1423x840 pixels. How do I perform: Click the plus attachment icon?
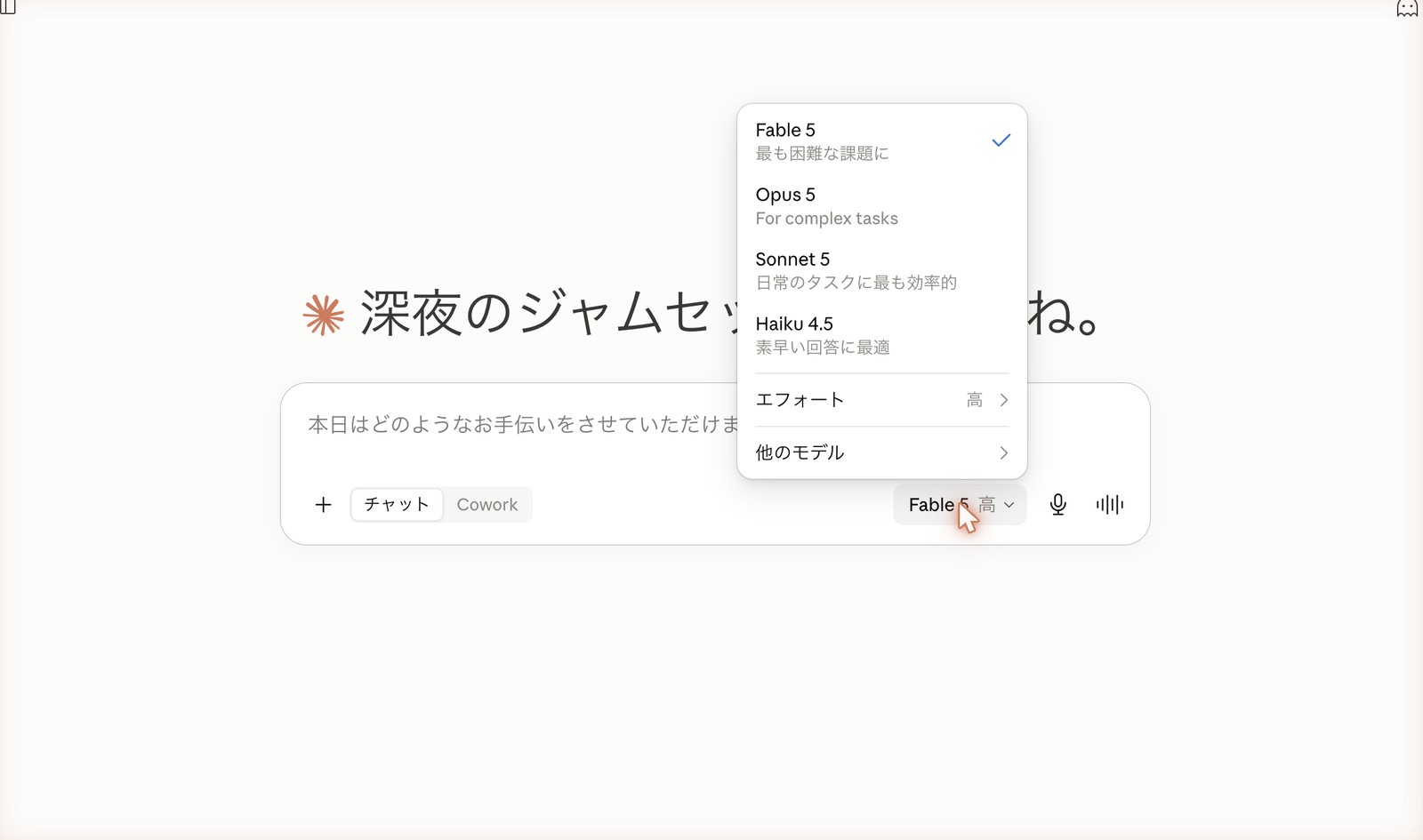(x=323, y=505)
